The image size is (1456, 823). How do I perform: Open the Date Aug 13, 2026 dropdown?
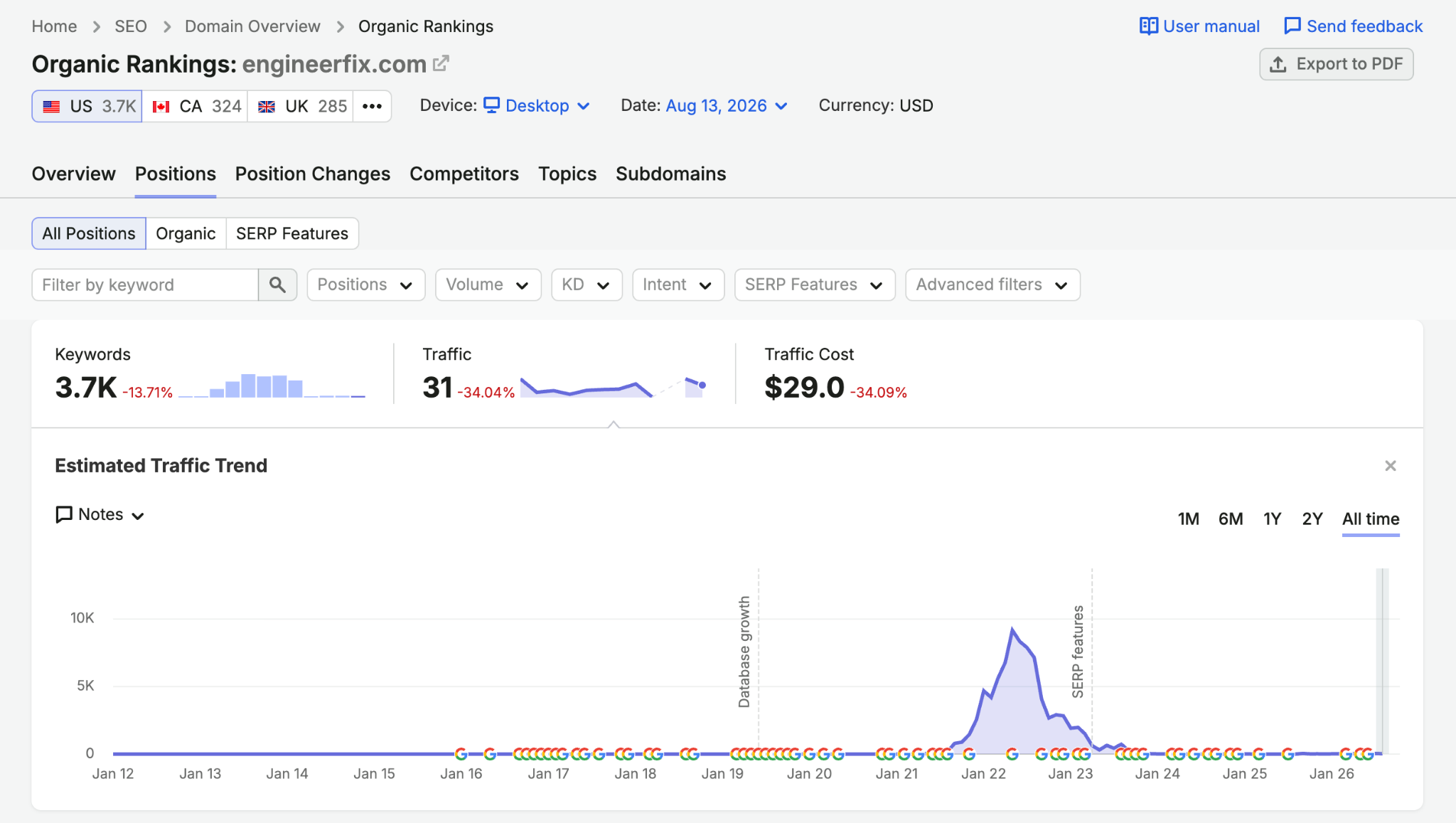727,105
